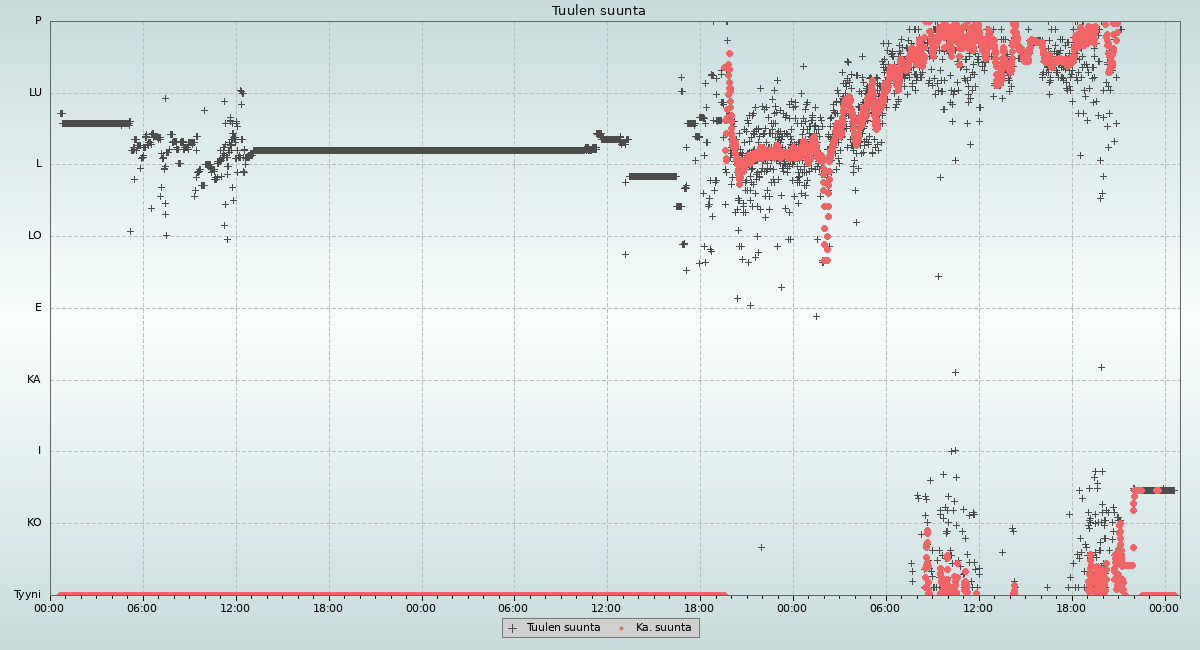Select the first 06:00 time axis label
The height and width of the screenshot is (650, 1200).
coord(142,607)
